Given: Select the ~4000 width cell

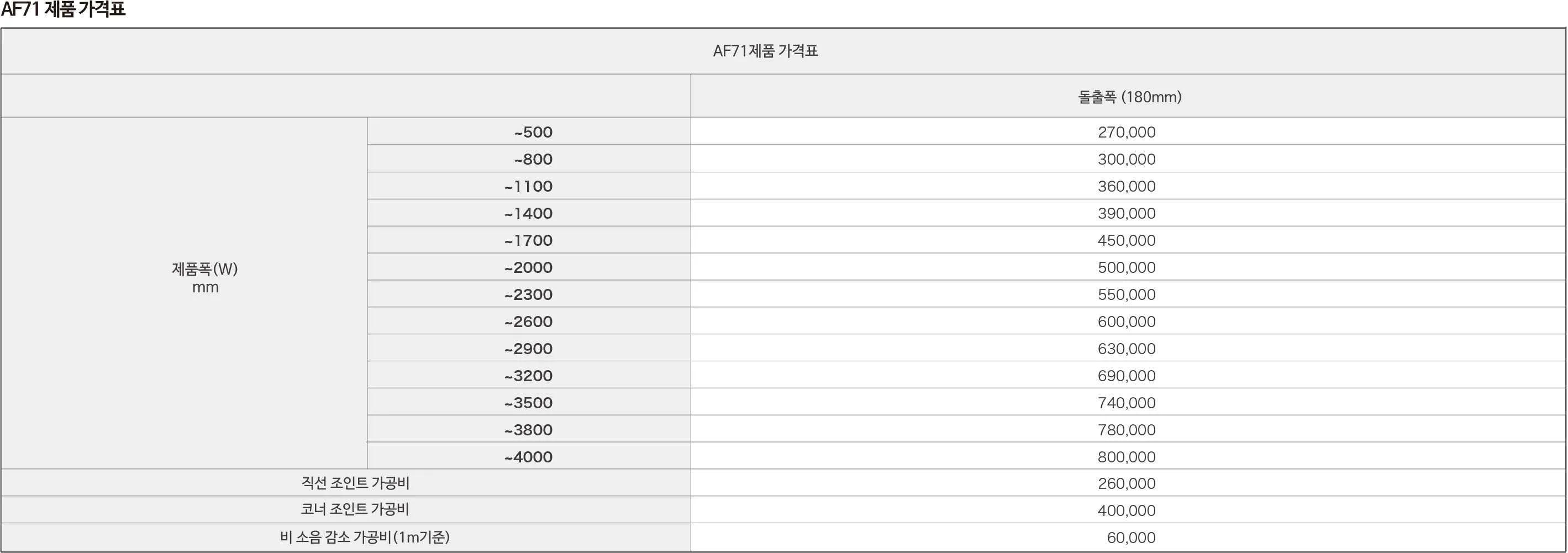Looking at the screenshot, I should coord(528,457).
